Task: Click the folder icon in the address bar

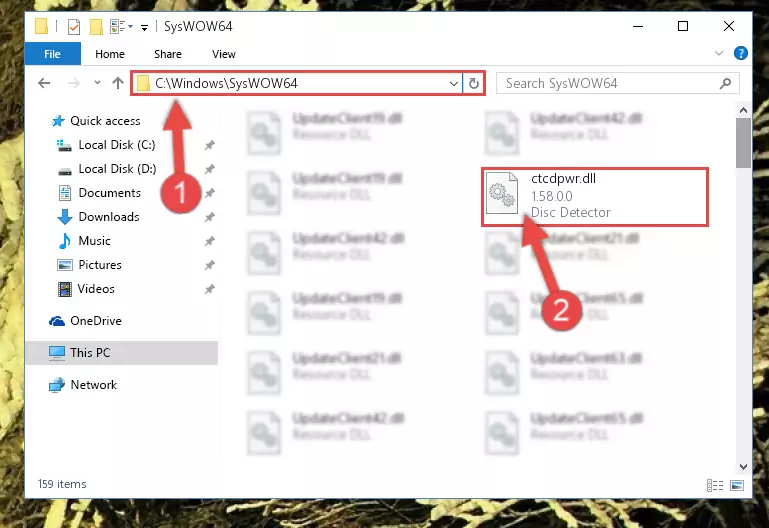Action: [x=143, y=84]
